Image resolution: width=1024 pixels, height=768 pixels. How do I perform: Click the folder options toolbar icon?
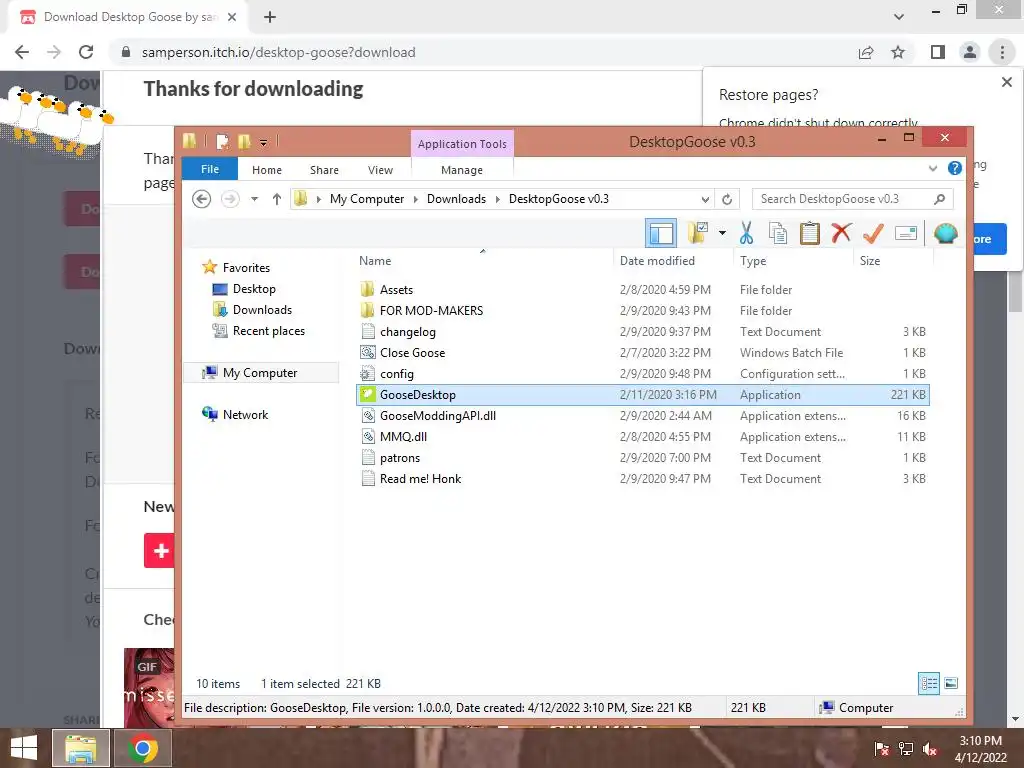(697, 232)
